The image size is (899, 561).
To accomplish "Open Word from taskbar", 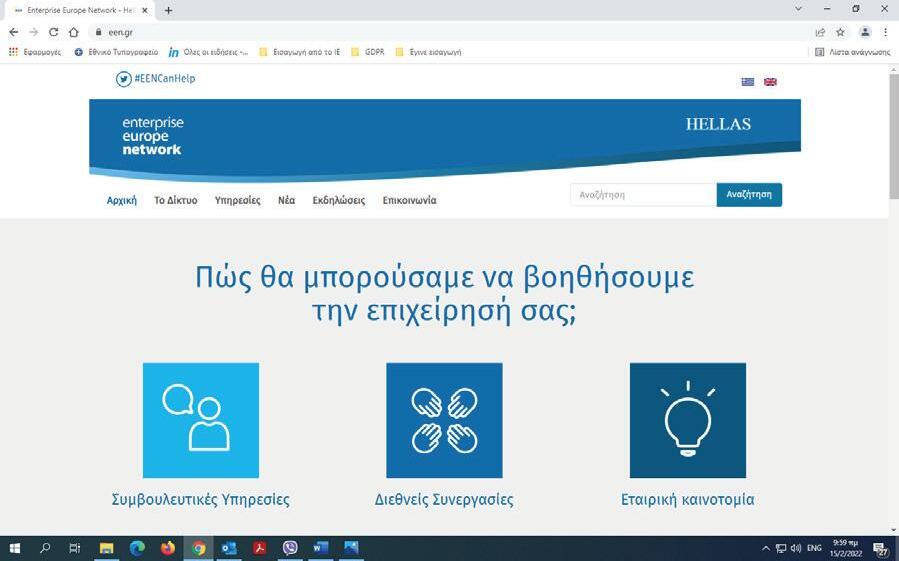I will (320, 548).
